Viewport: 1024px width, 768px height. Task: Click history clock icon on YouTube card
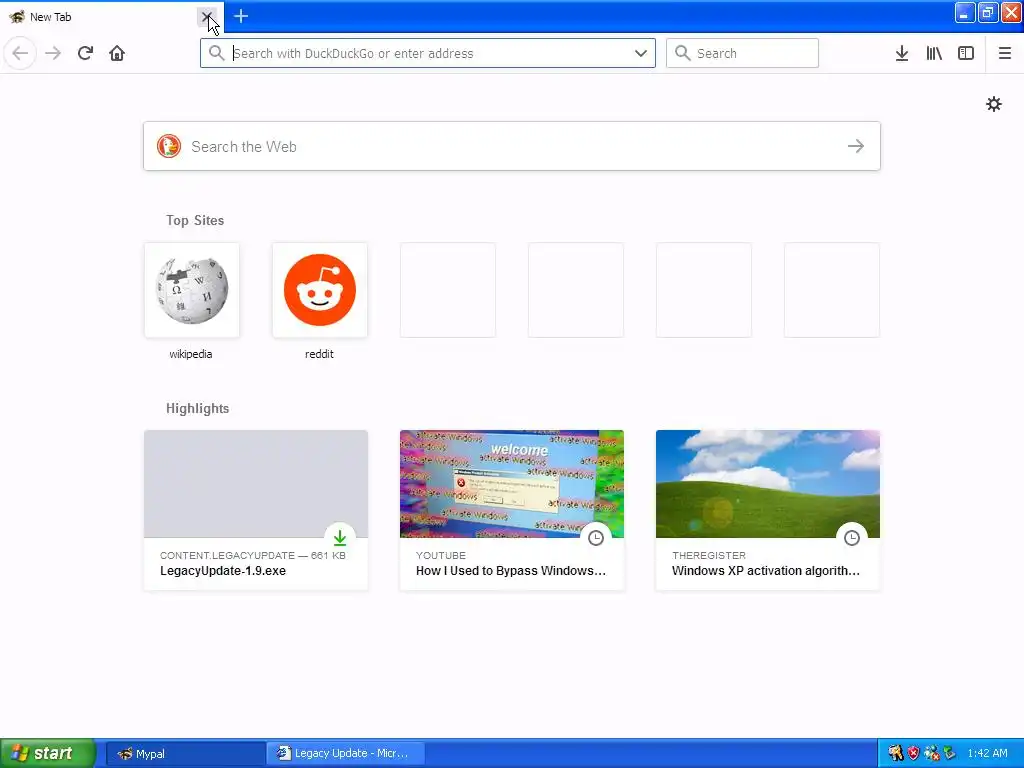(x=596, y=538)
